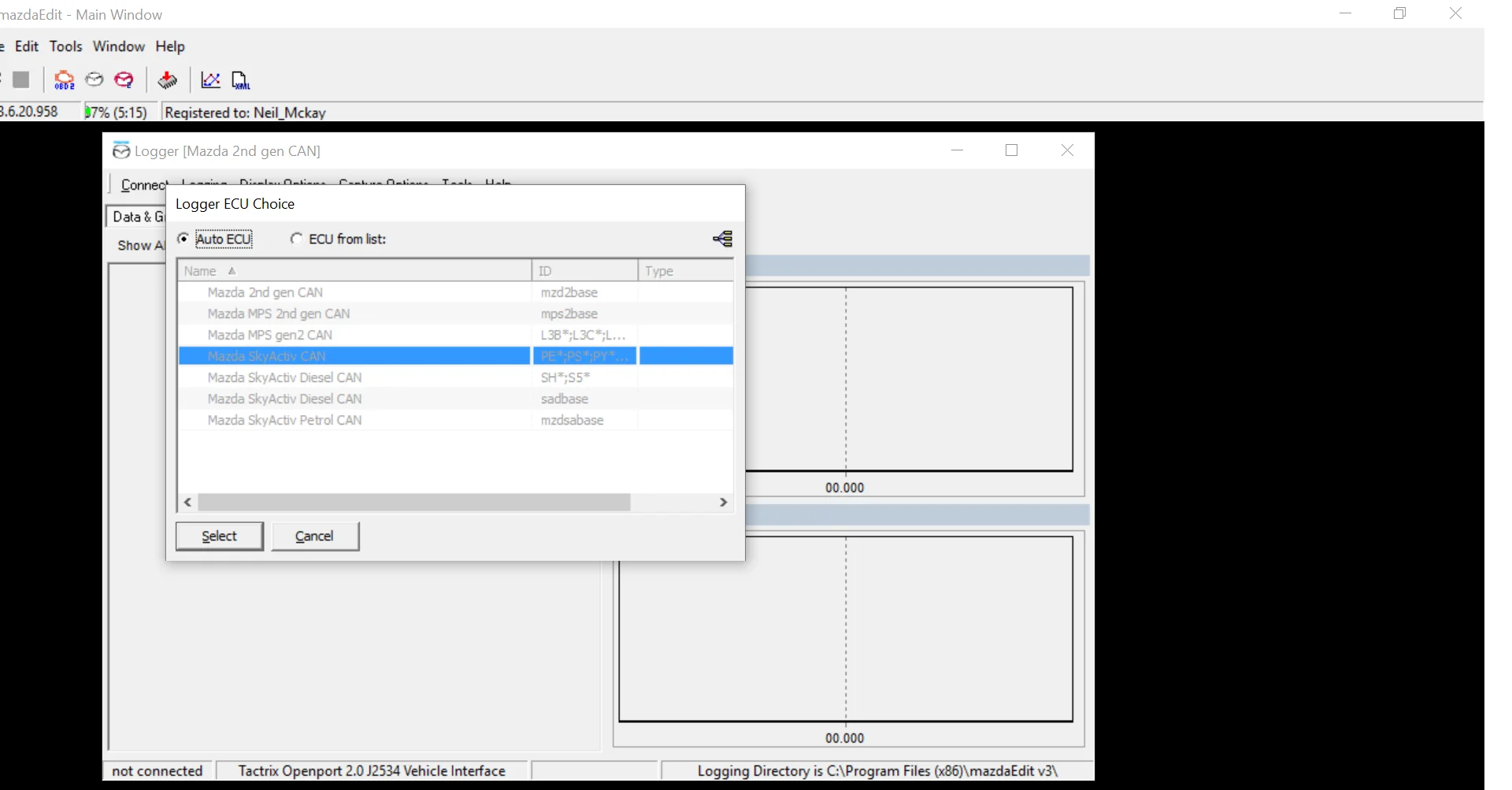Maximize the Logger window
This screenshot has height=790, width=1512.
pyautogui.click(x=1012, y=150)
